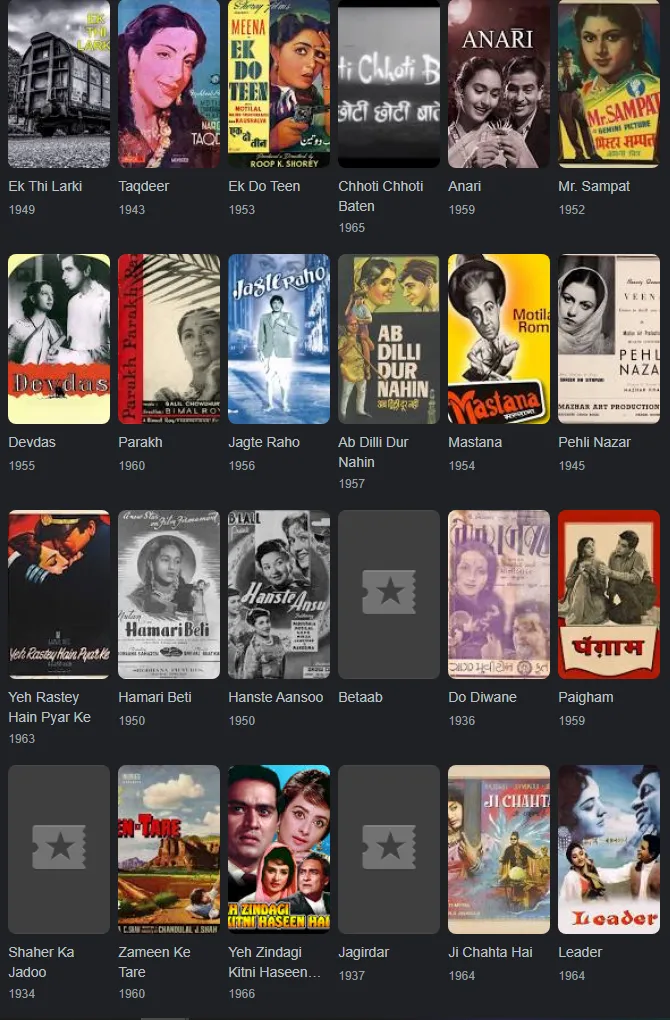Click the Jagirdar placeholder star icon
The height and width of the screenshot is (1020, 670).
pyautogui.click(x=389, y=847)
